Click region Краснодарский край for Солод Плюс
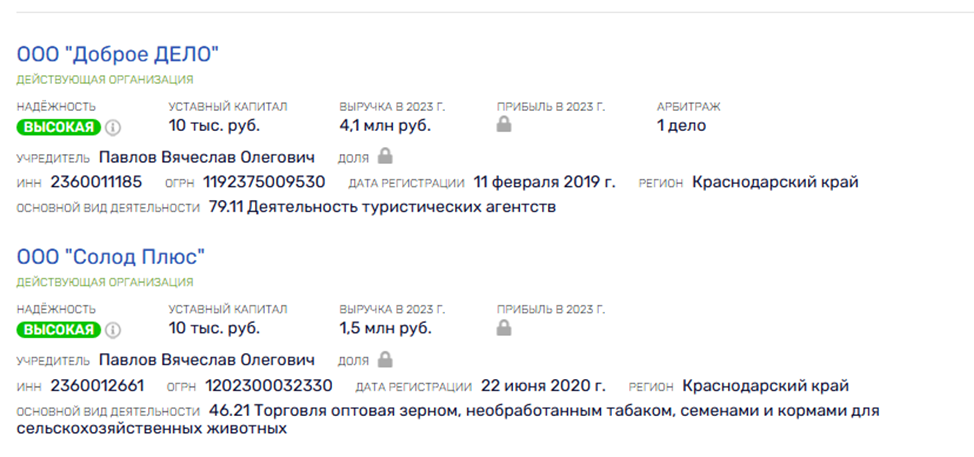This screenshot has height=457, width=974. pyautogui.click(x=765, y=386)
